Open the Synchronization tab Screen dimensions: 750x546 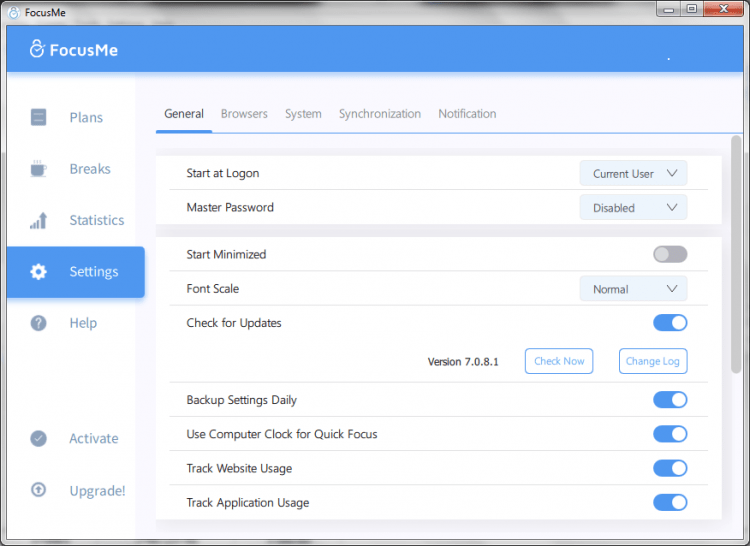pyautogui.click(x=379, y=114)
